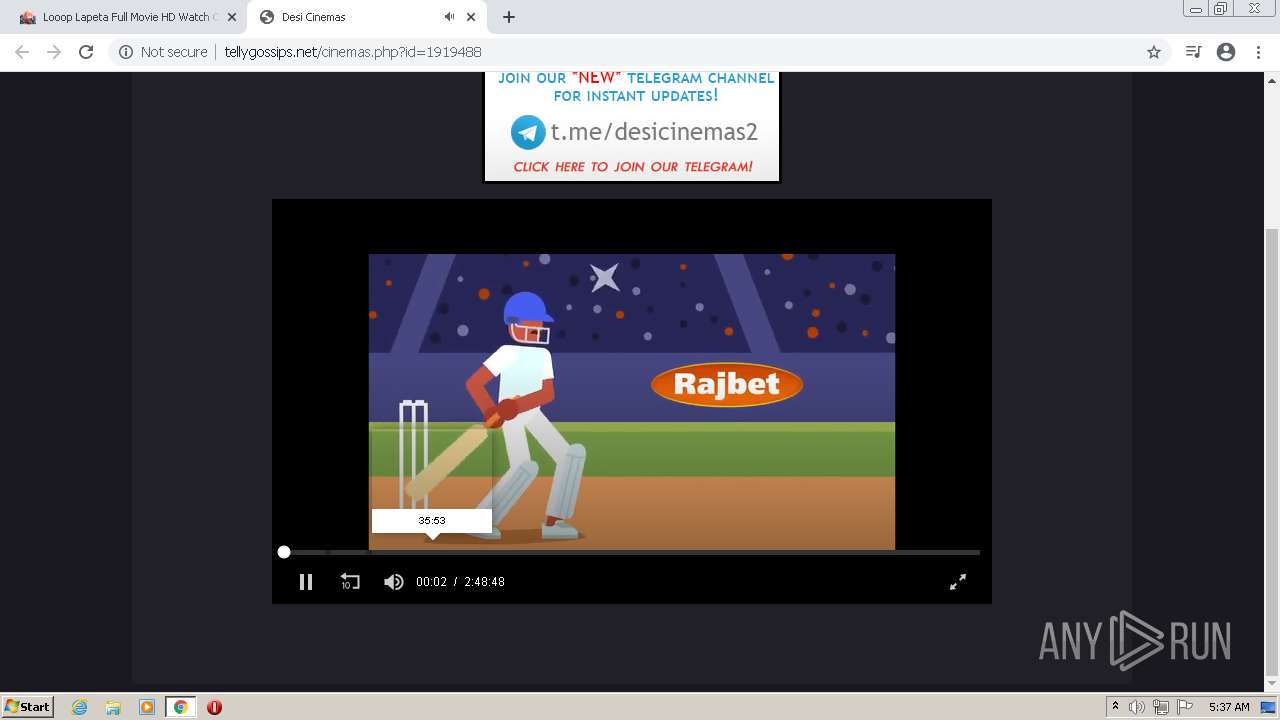The height and width of the screenshot is (720, 1280).
Task: Click here to join our Telegram
Action: 633,167
